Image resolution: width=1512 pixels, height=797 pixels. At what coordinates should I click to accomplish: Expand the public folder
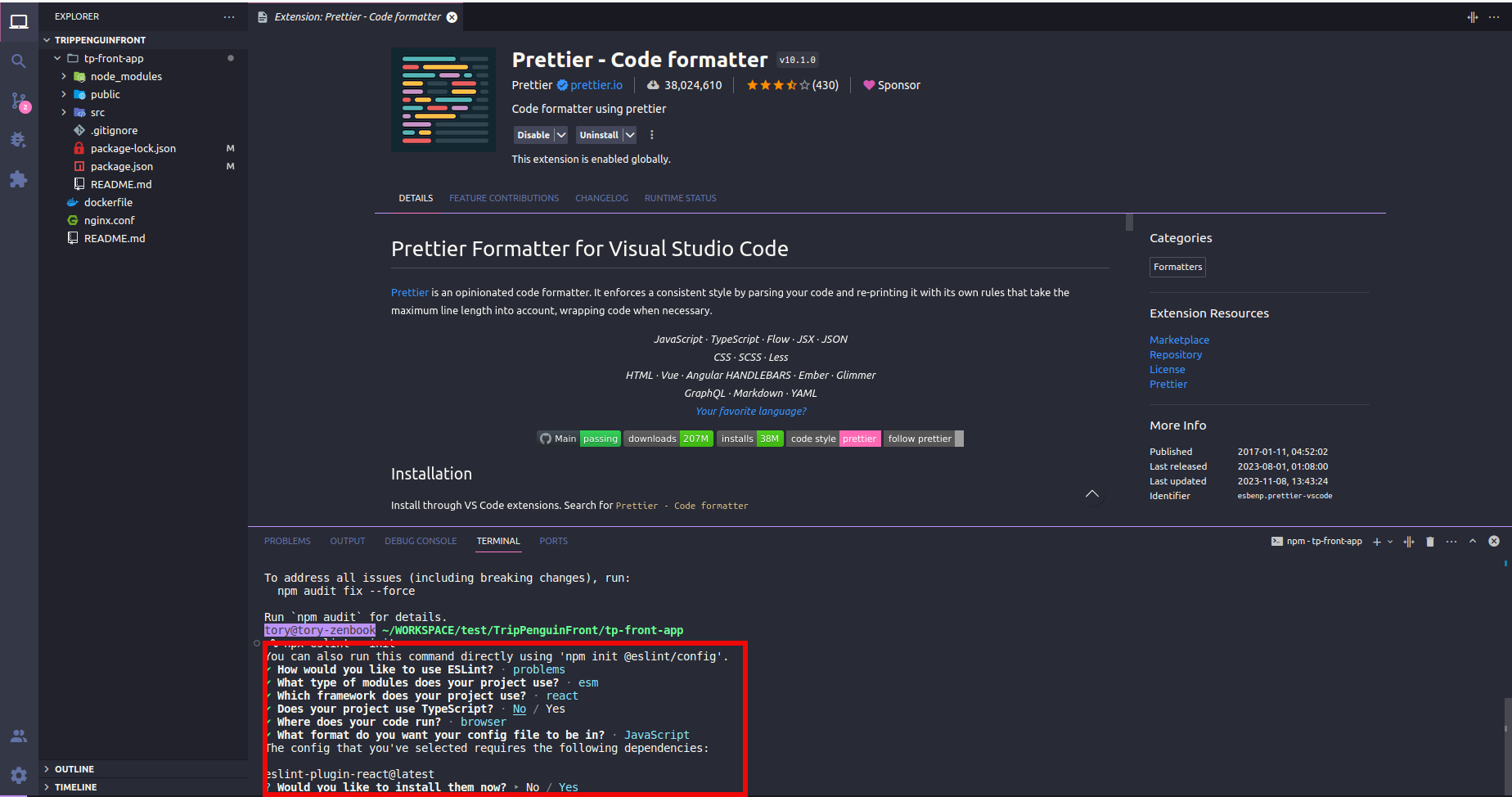(x=64, y=94)
